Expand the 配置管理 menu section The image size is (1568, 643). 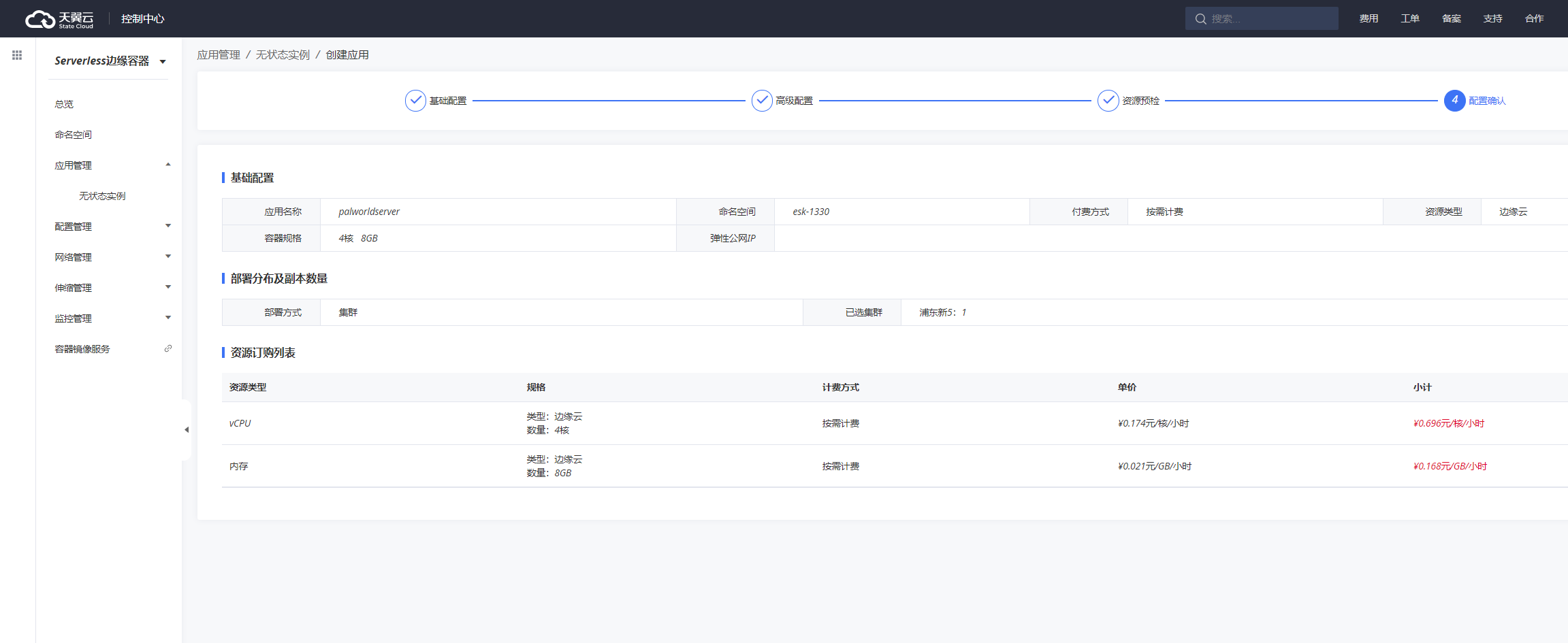pyautogui.click(x=168, y=226)
